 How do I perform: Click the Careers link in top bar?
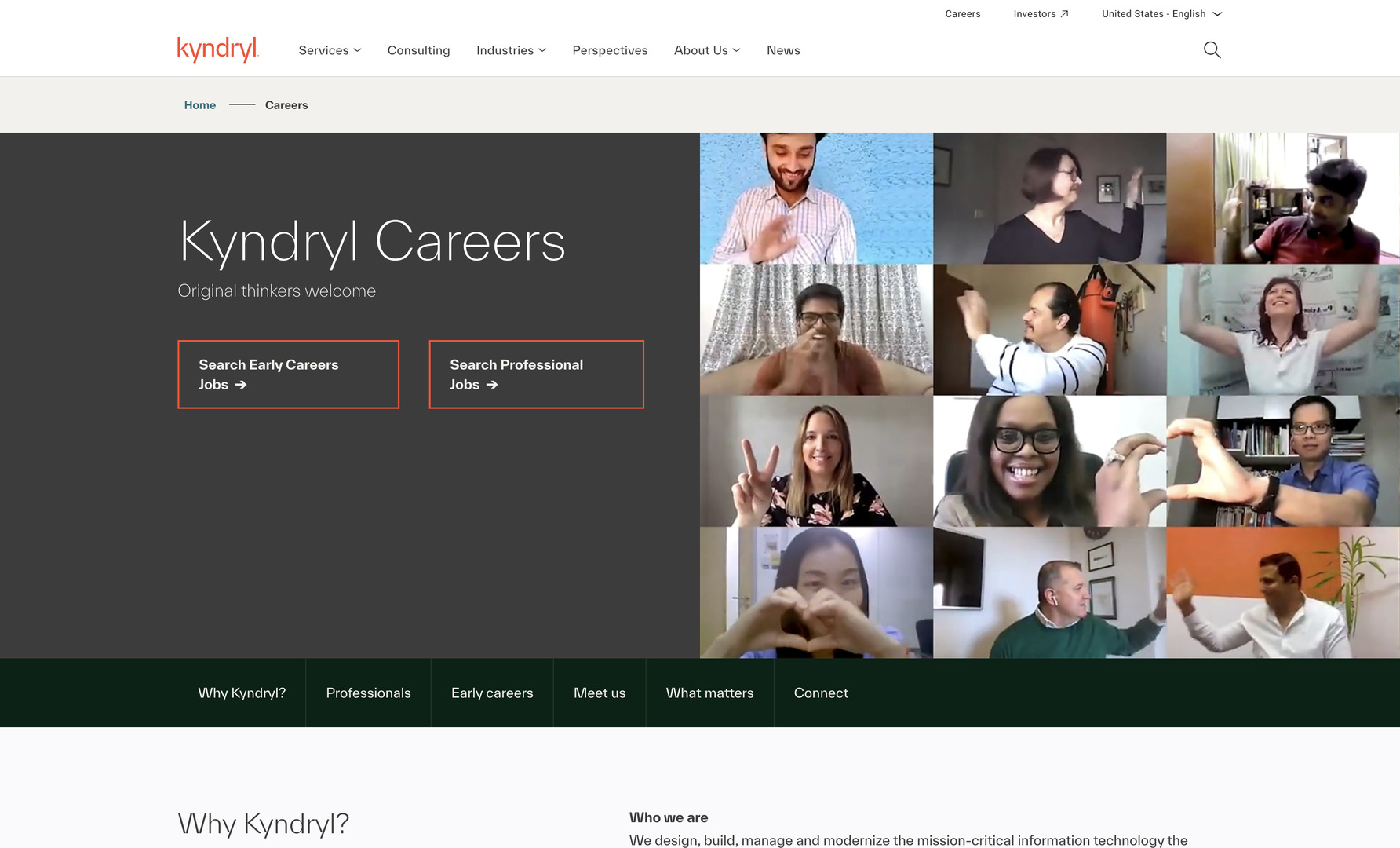[963, 14]
